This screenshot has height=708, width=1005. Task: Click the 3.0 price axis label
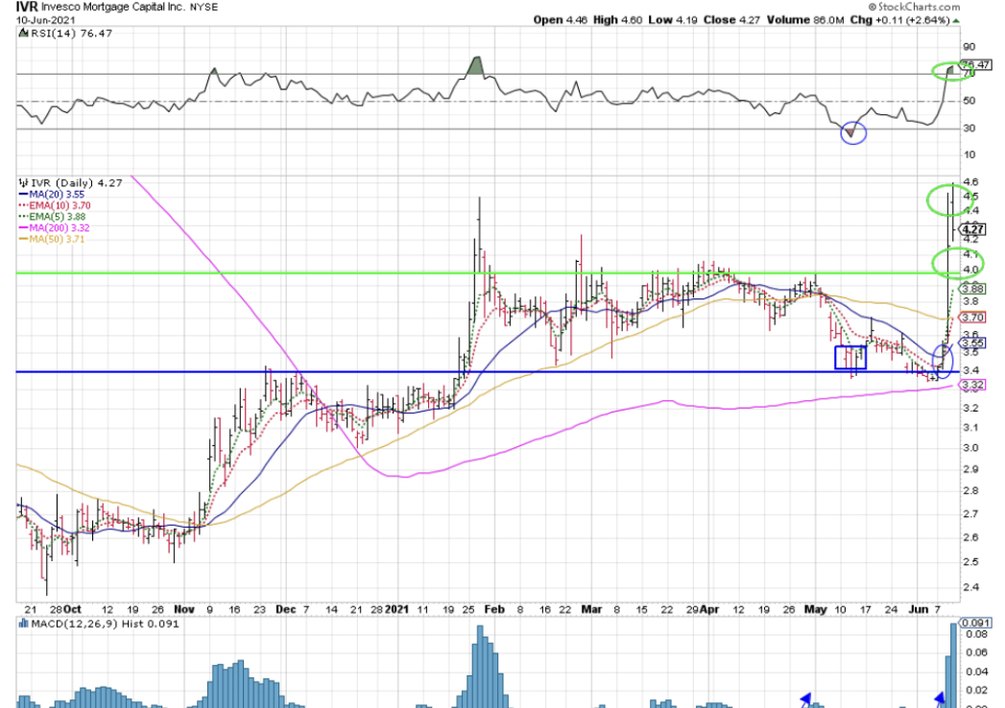pyautogui.click(x=970, y=448)
